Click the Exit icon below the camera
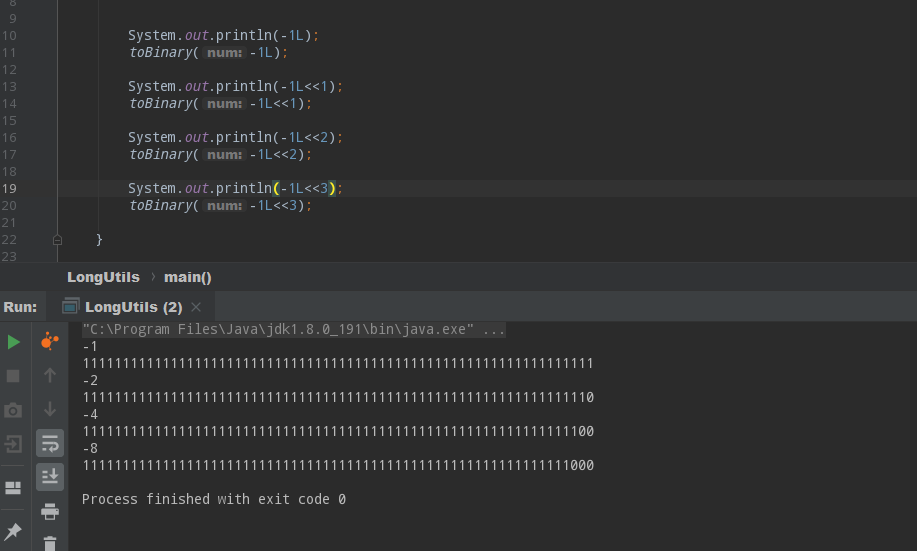The height and width of the screenshot is (551, 917). (13, 444)
